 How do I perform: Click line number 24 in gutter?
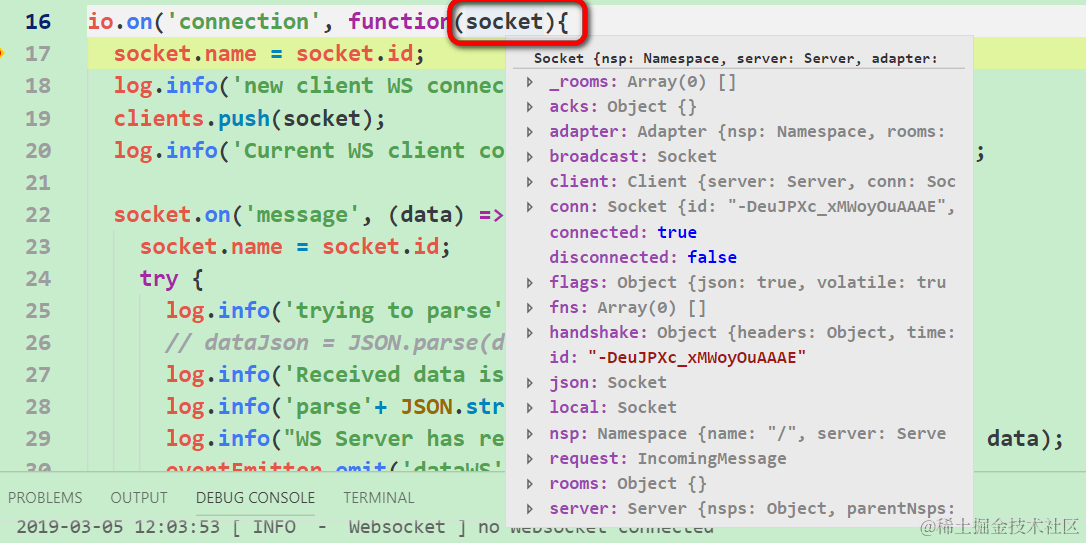(38, 279)
